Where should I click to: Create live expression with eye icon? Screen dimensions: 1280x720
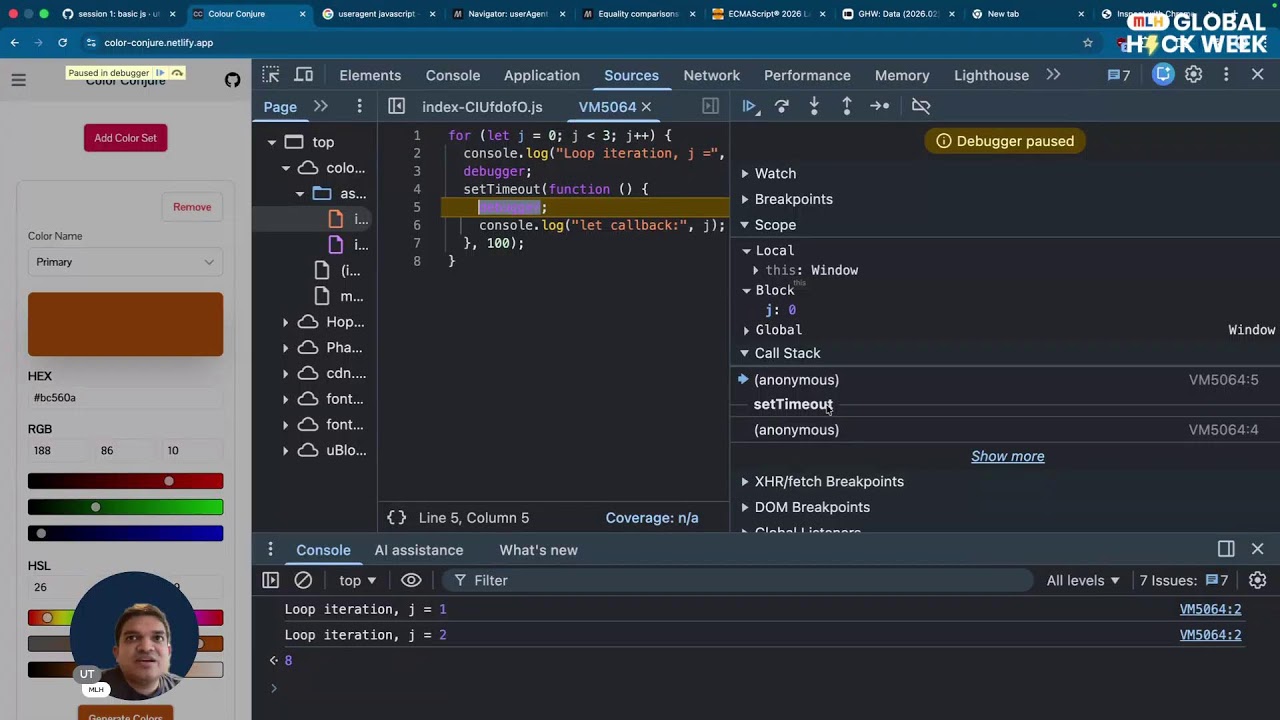click(411, 580)
